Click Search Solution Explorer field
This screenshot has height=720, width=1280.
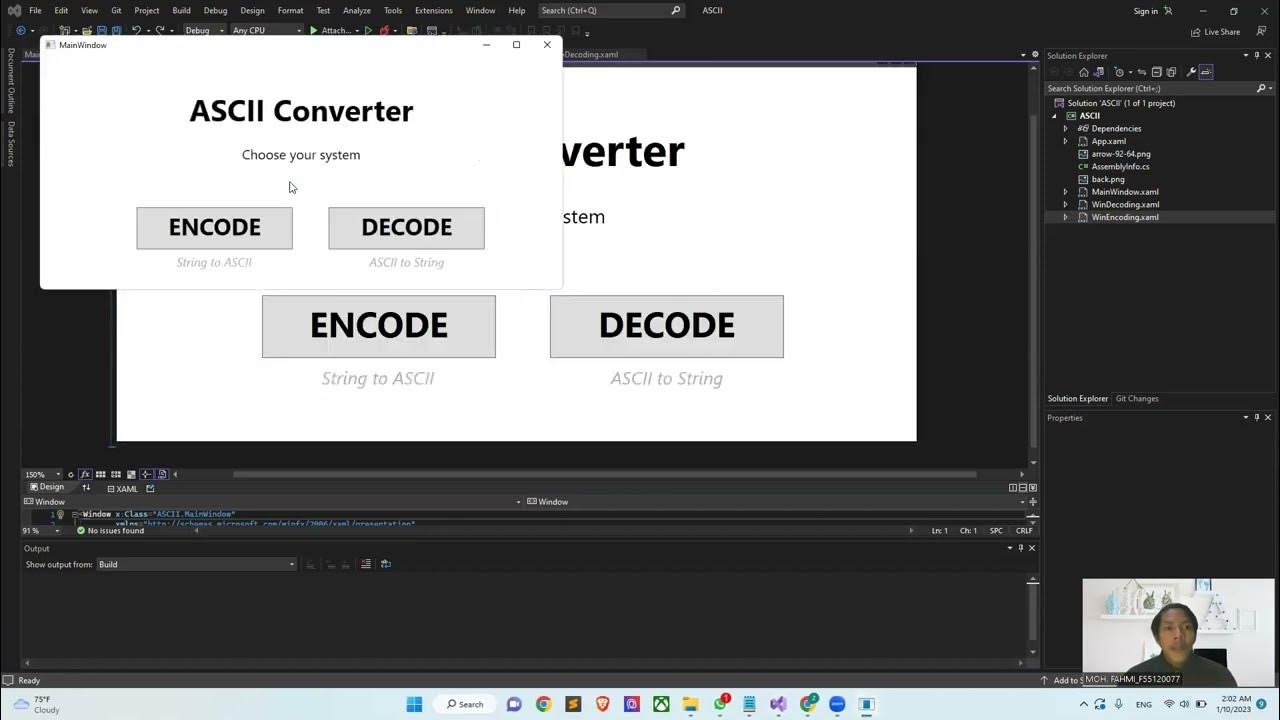tap(1160, 88)
